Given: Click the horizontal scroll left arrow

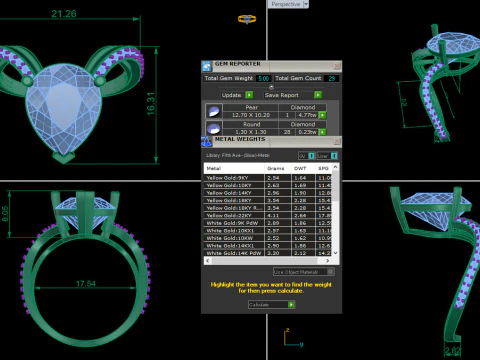Looking at the screenshot, I should click(x=208, y=261).
